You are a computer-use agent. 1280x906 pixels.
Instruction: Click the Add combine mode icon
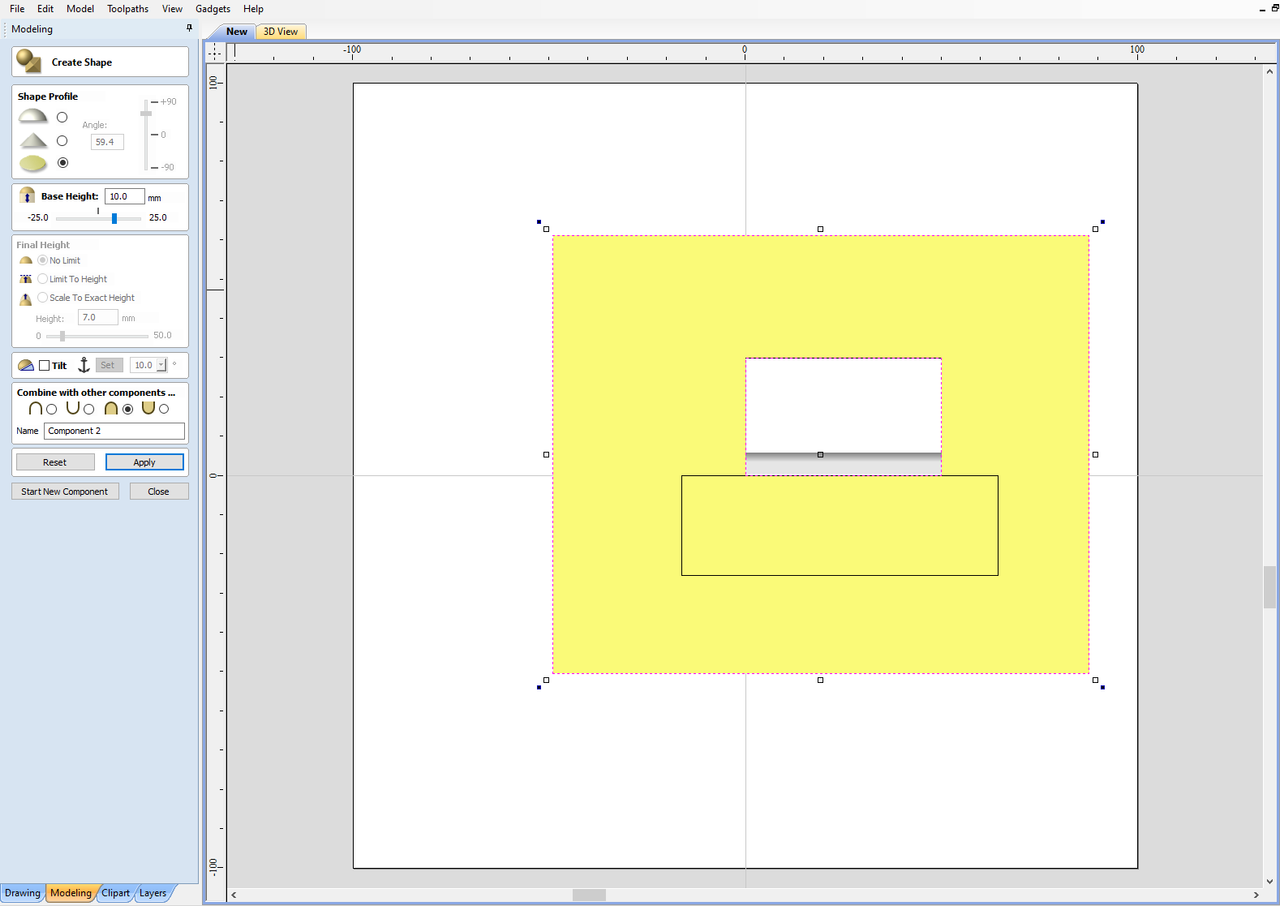click(36, 408)
